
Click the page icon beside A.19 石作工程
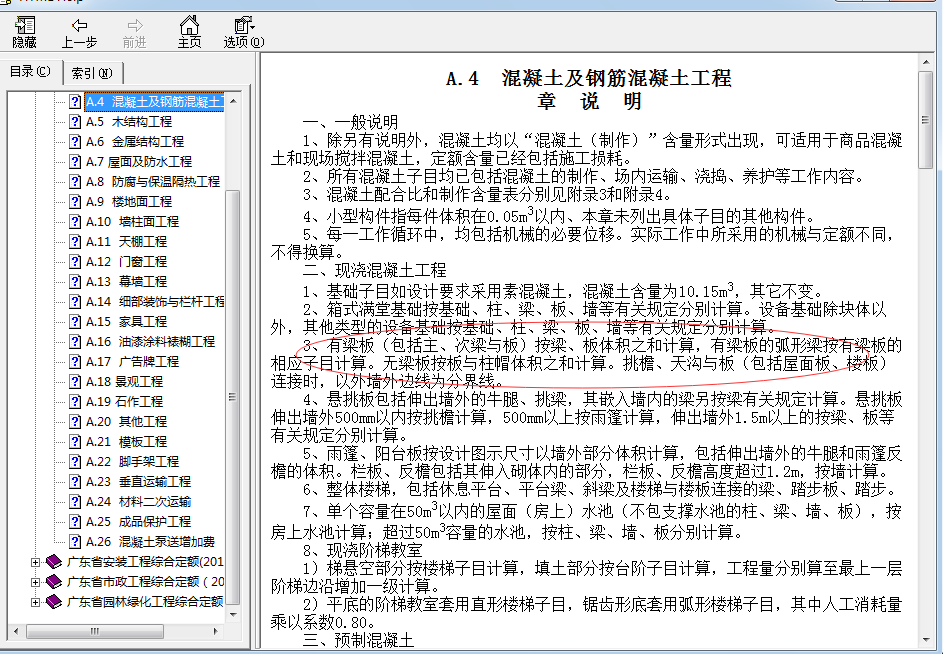pos(75,401)
